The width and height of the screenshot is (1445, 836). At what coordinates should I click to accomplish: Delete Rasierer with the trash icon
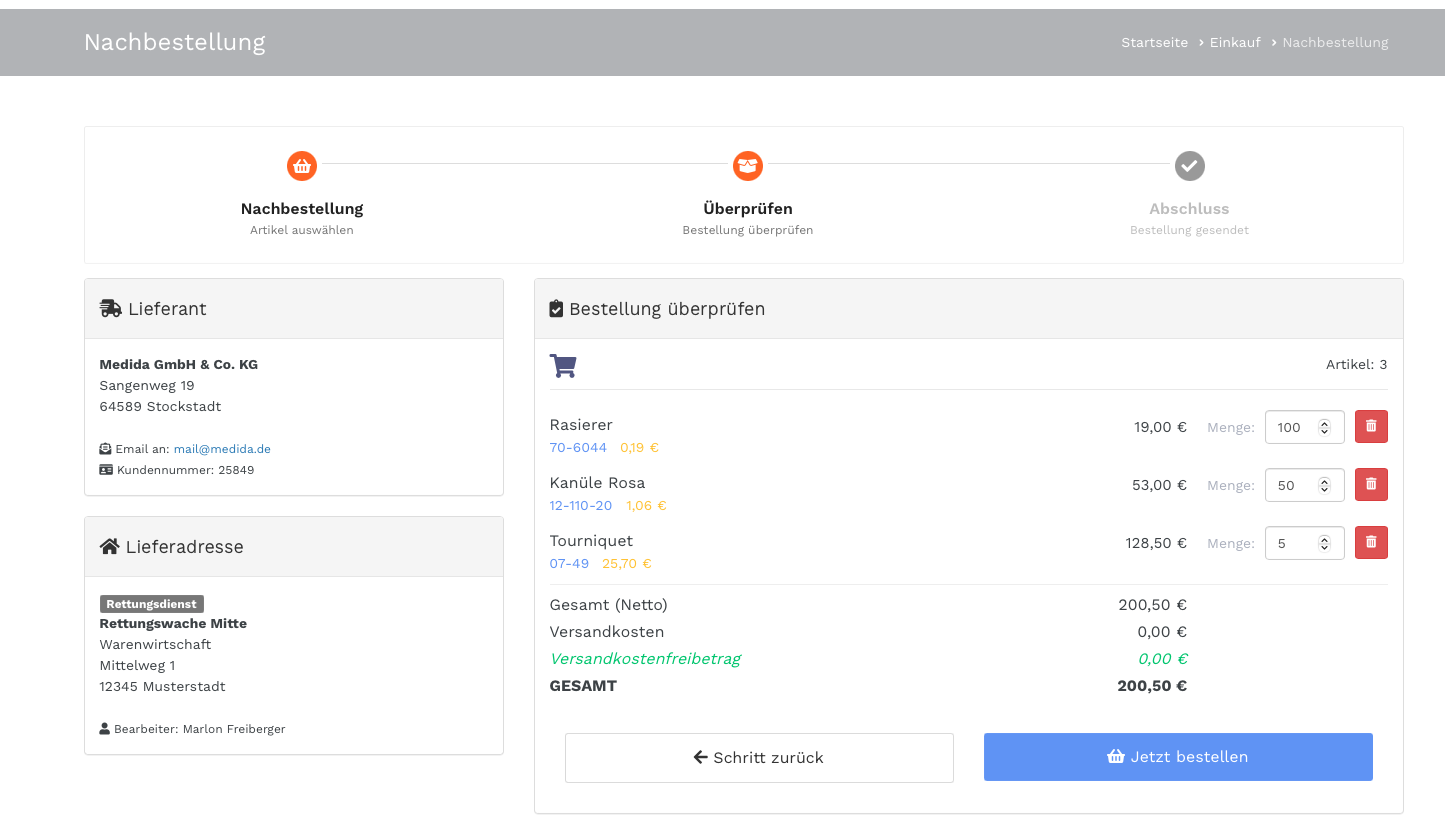pos(1371,427)
